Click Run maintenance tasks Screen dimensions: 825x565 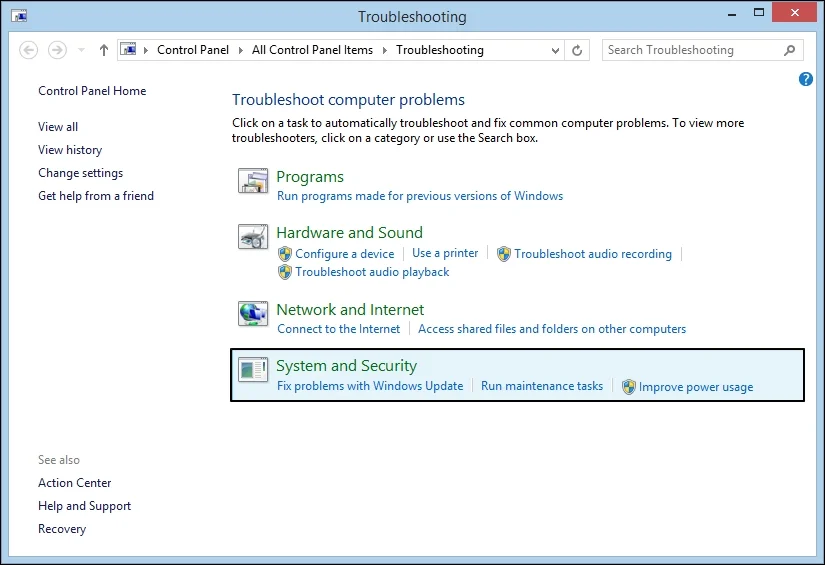point(542,386)
